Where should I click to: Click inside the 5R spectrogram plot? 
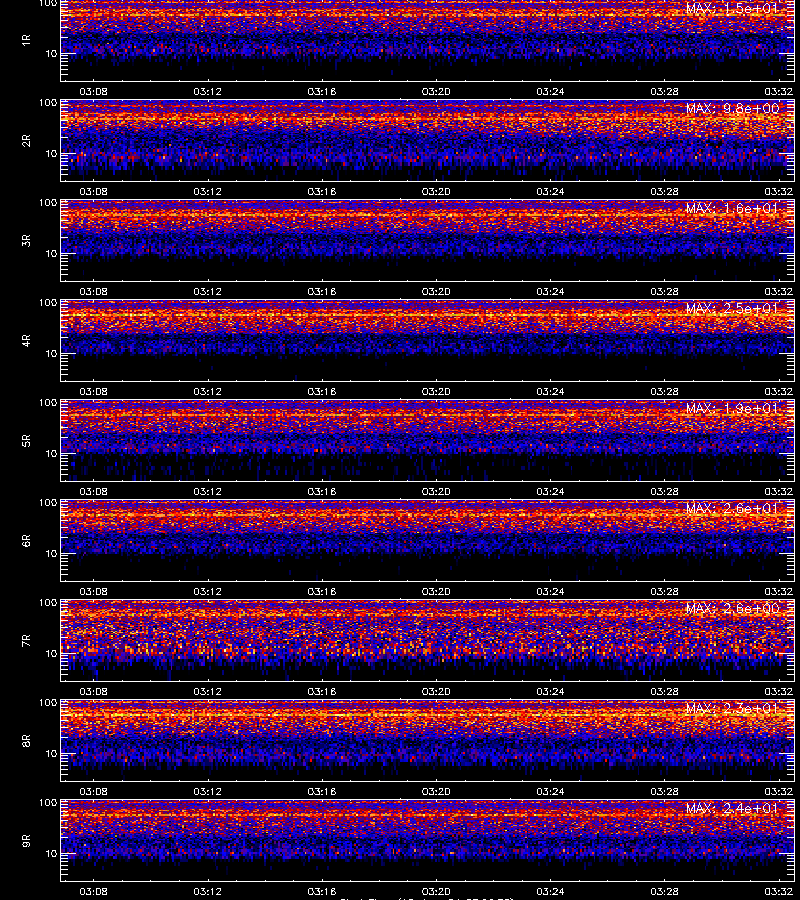pos(427,441)
